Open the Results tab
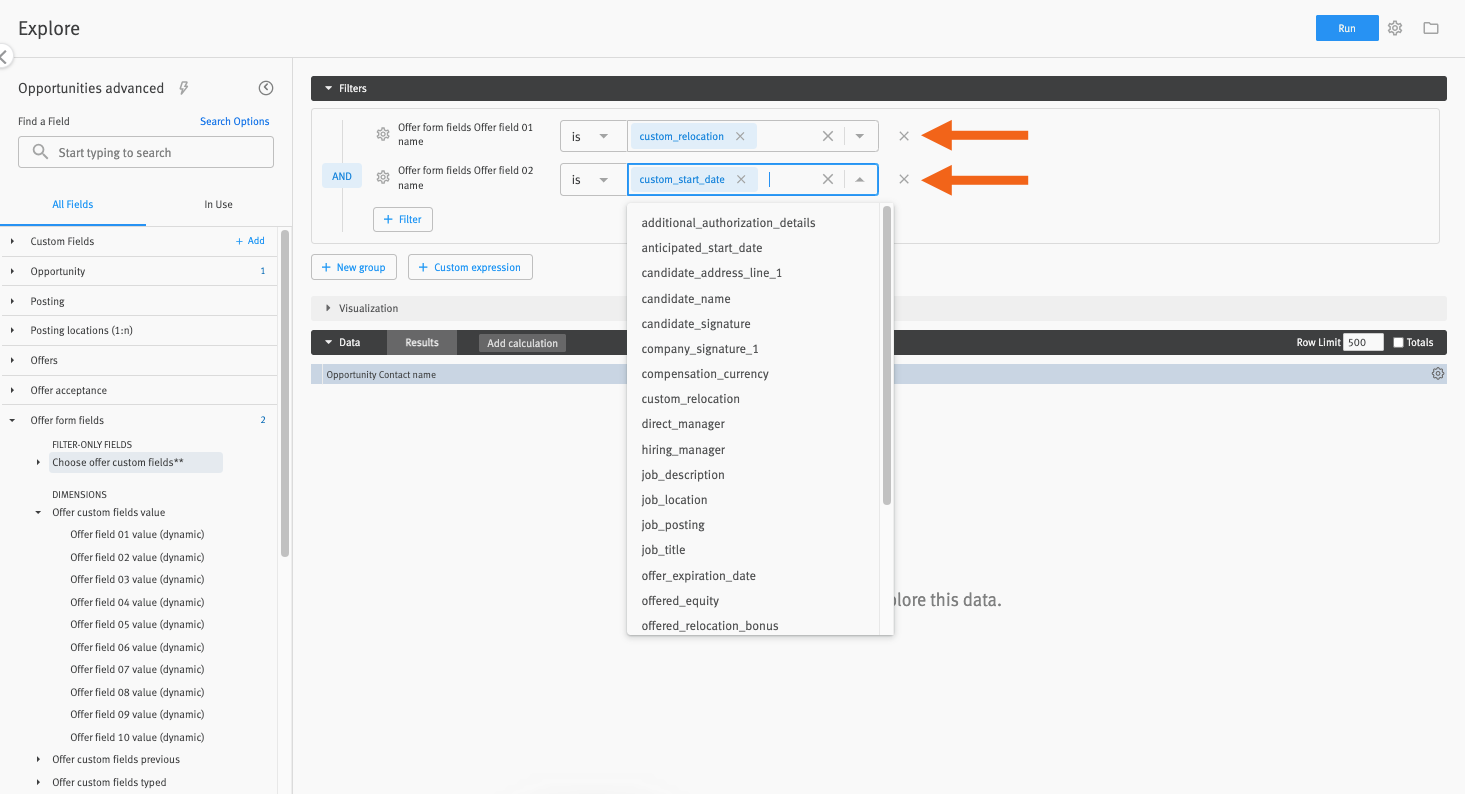Screen dimensions: 1465x794 pyautogui.click(x=422, y=342)
